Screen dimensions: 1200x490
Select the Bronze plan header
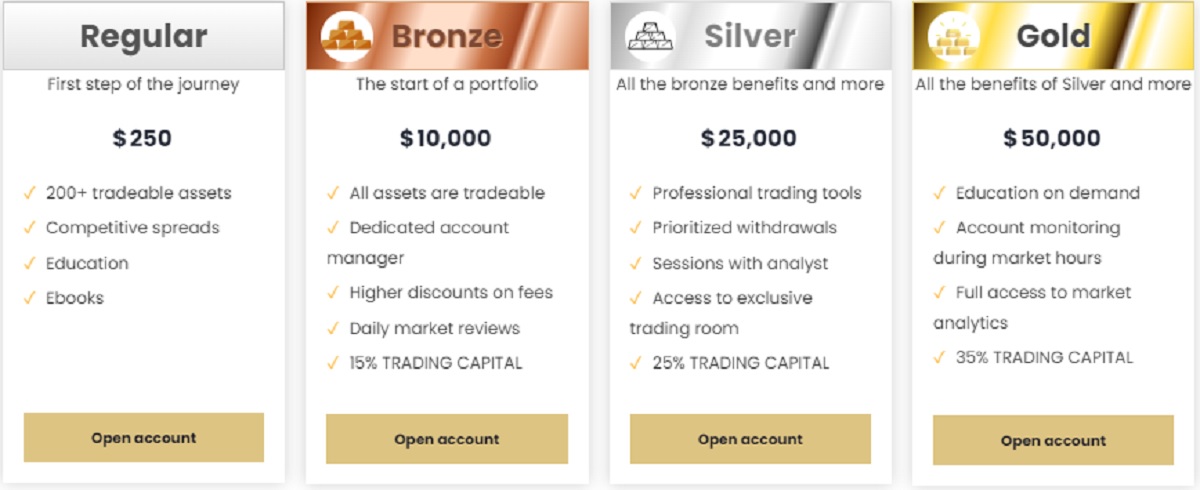[x=447, y=36]
